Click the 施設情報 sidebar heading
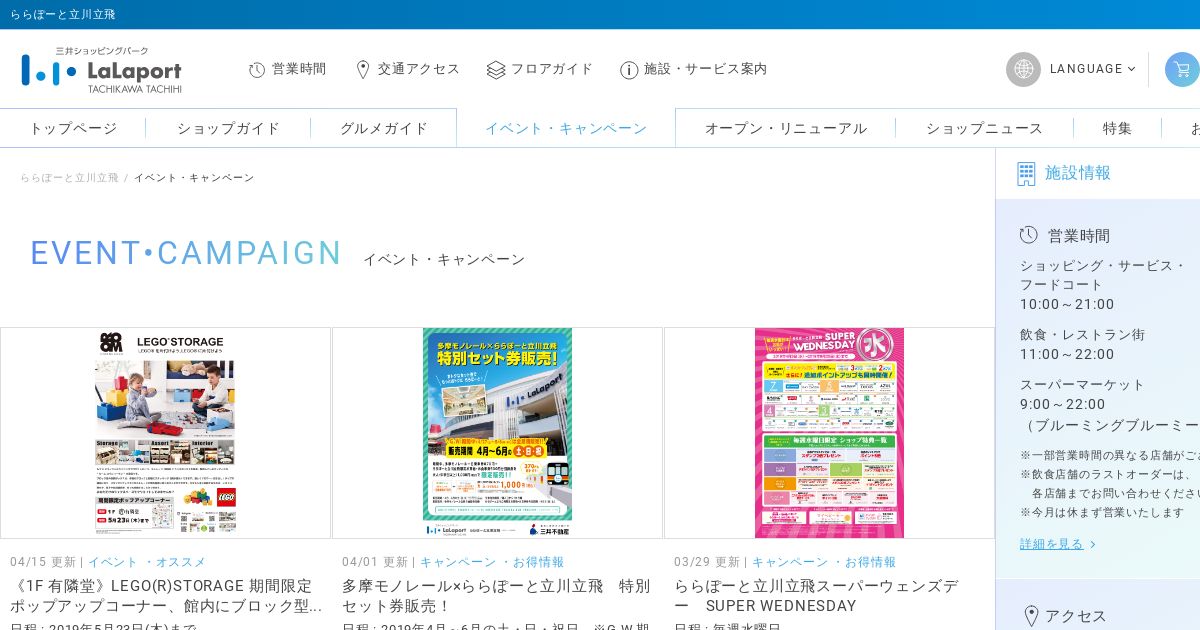 pos(1078,173)
